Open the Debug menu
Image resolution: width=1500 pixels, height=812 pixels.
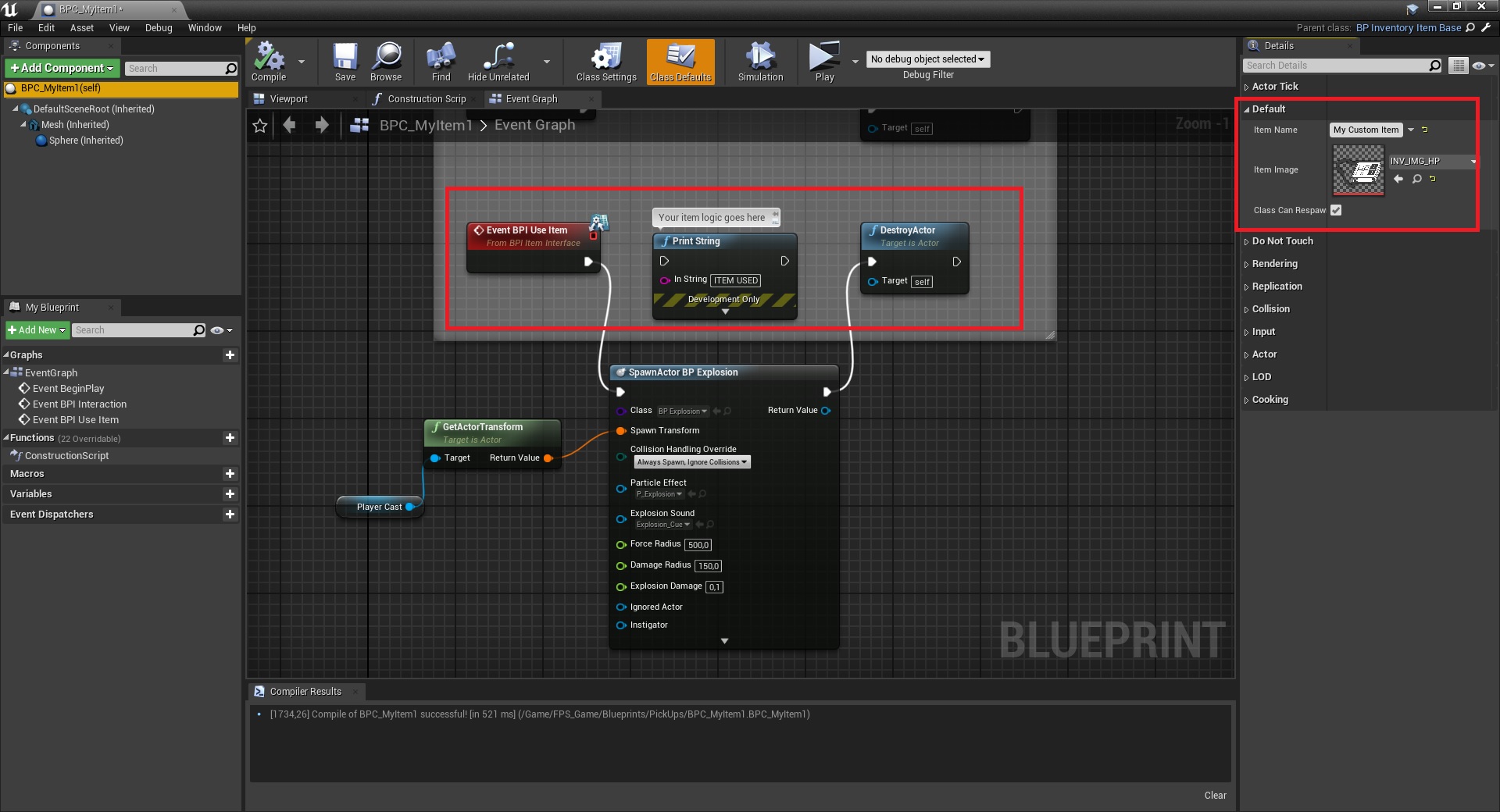[159, 28]
